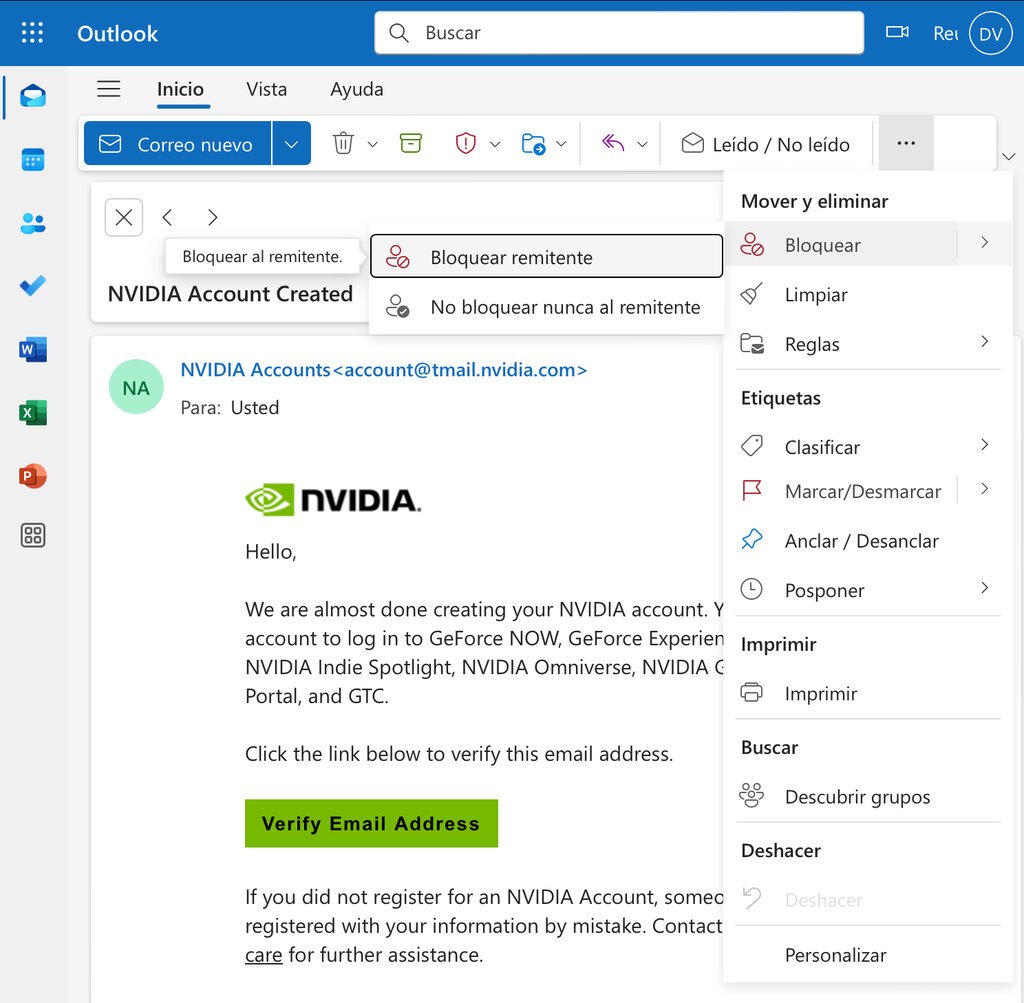Switch to the Vista tab
The width and height of the screenshot is (1024, 1003).
point(266,89)
